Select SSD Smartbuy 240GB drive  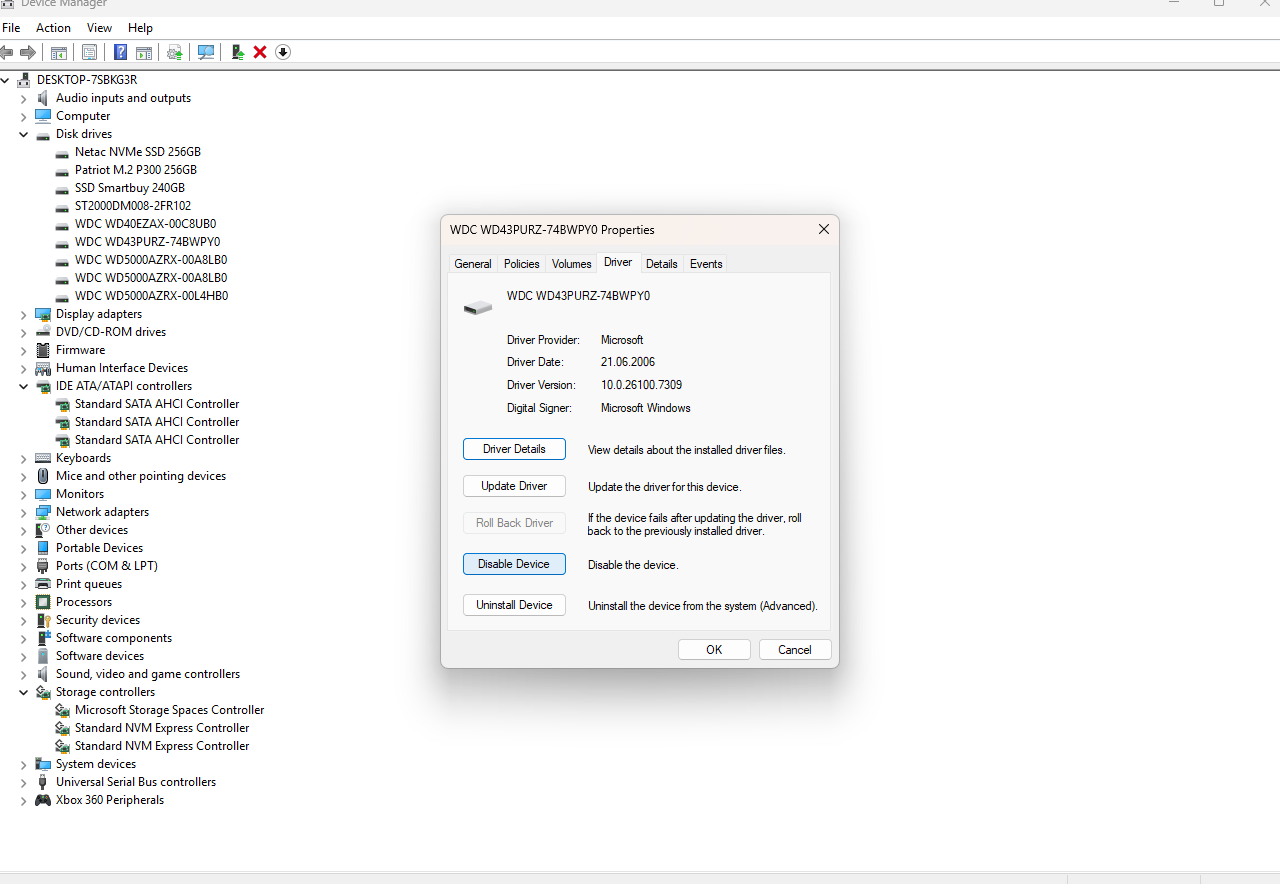(x=130, y=188)
